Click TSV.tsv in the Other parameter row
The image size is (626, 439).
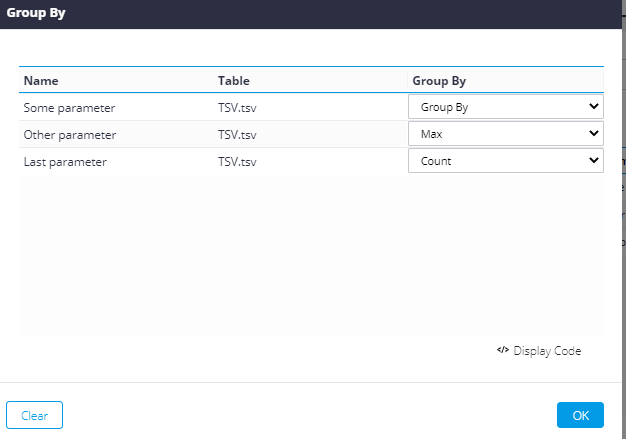[x=237, y=135]
